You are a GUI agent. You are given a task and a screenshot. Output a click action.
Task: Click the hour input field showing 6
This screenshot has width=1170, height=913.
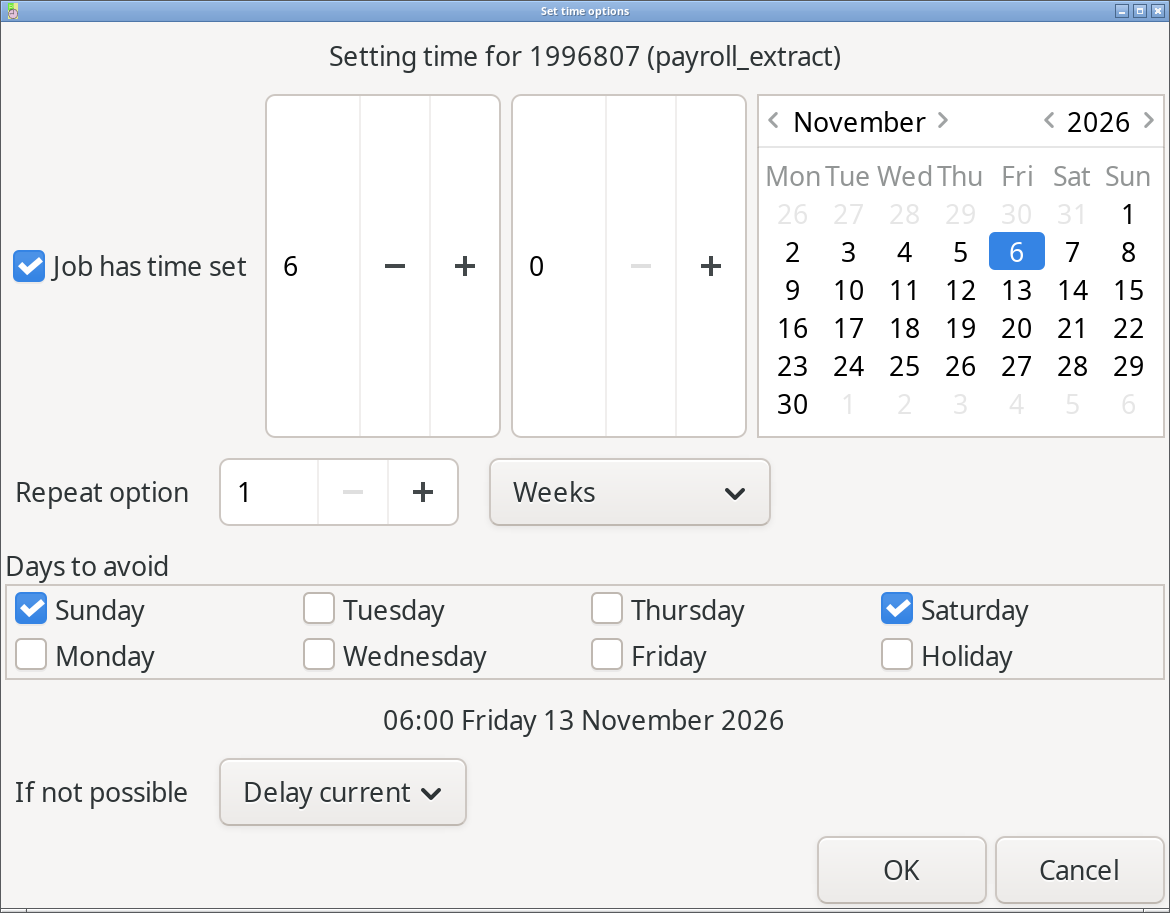tap(313, 266)
